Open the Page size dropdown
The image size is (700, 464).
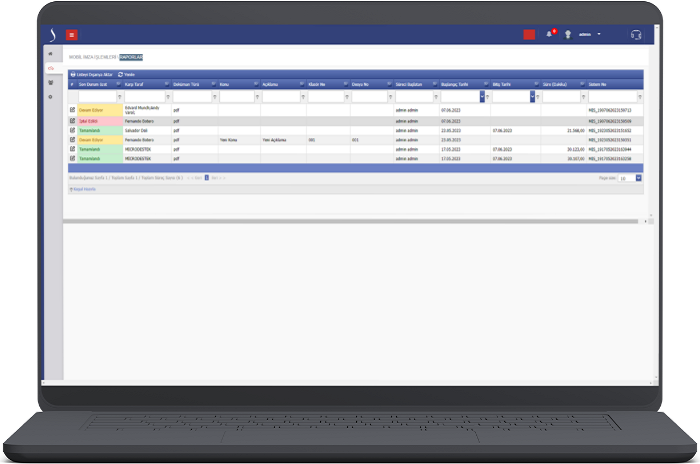pos(638,178)
